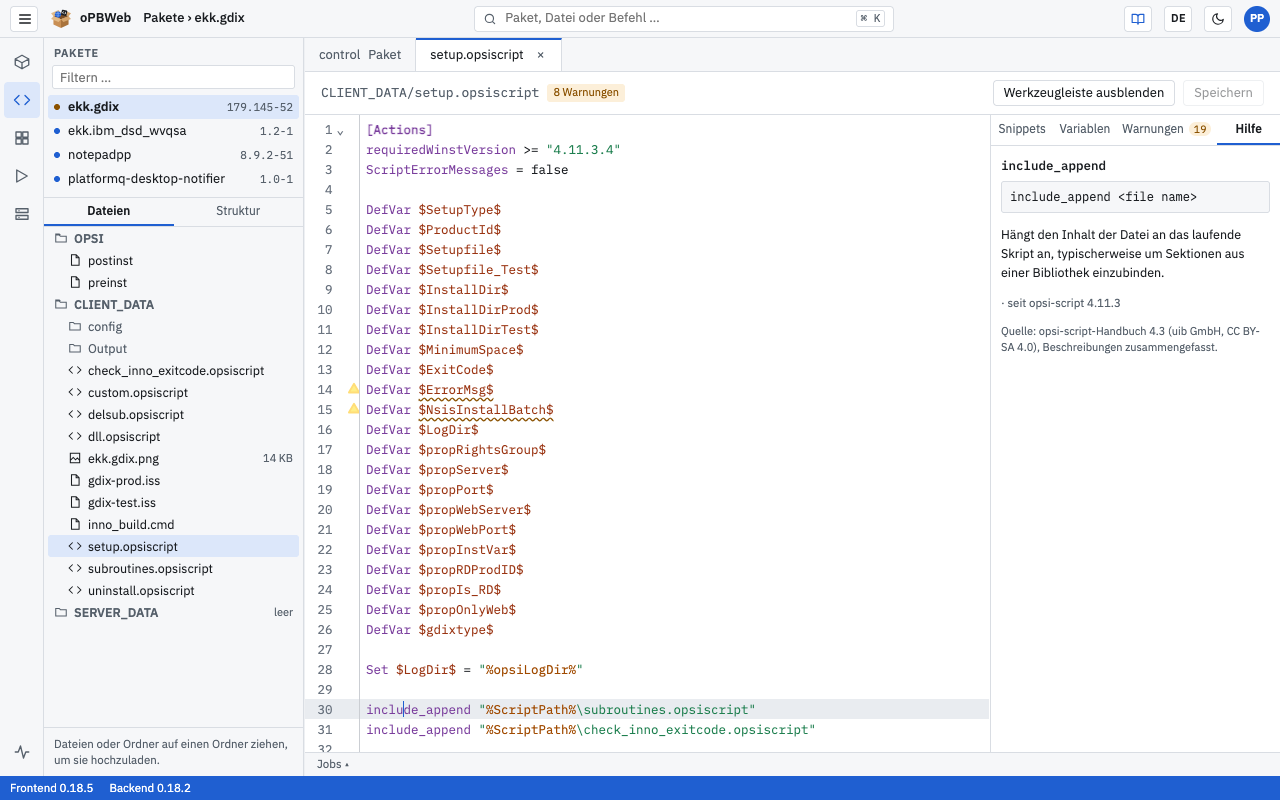Open the server stack sidebar icon

point(22,214)
